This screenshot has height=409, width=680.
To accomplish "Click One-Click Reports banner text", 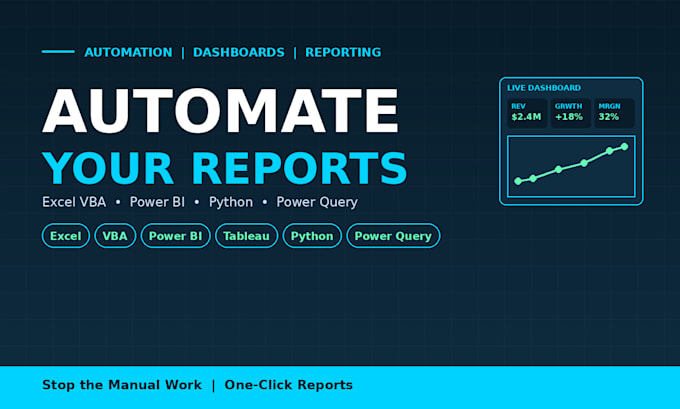I will tap(288, 385).
